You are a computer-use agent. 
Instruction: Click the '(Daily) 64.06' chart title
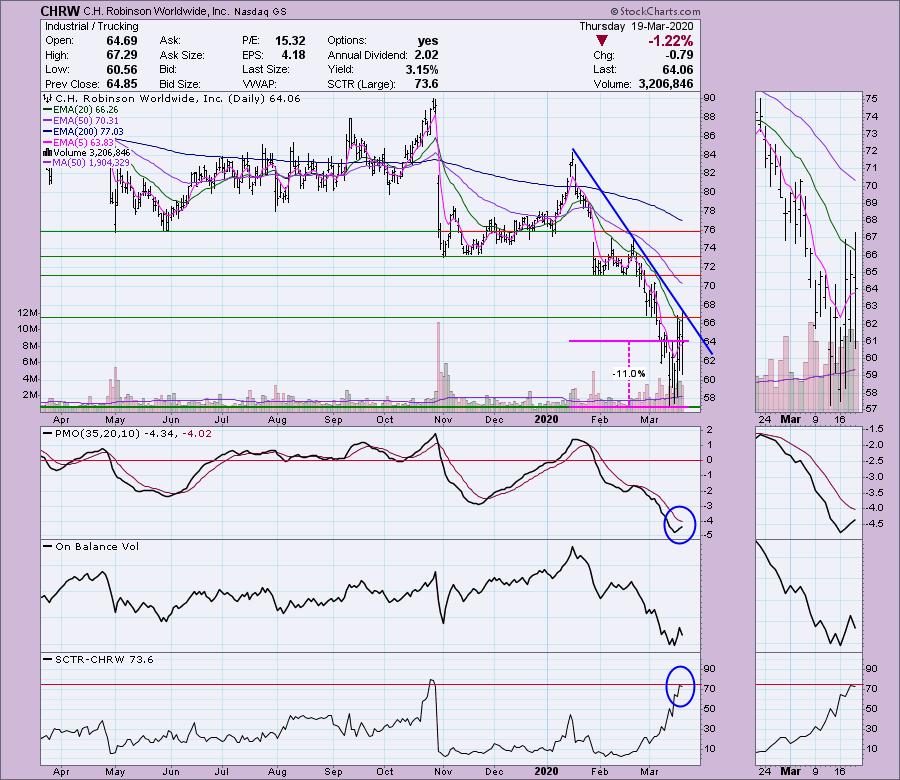click(x=265, y=99)
